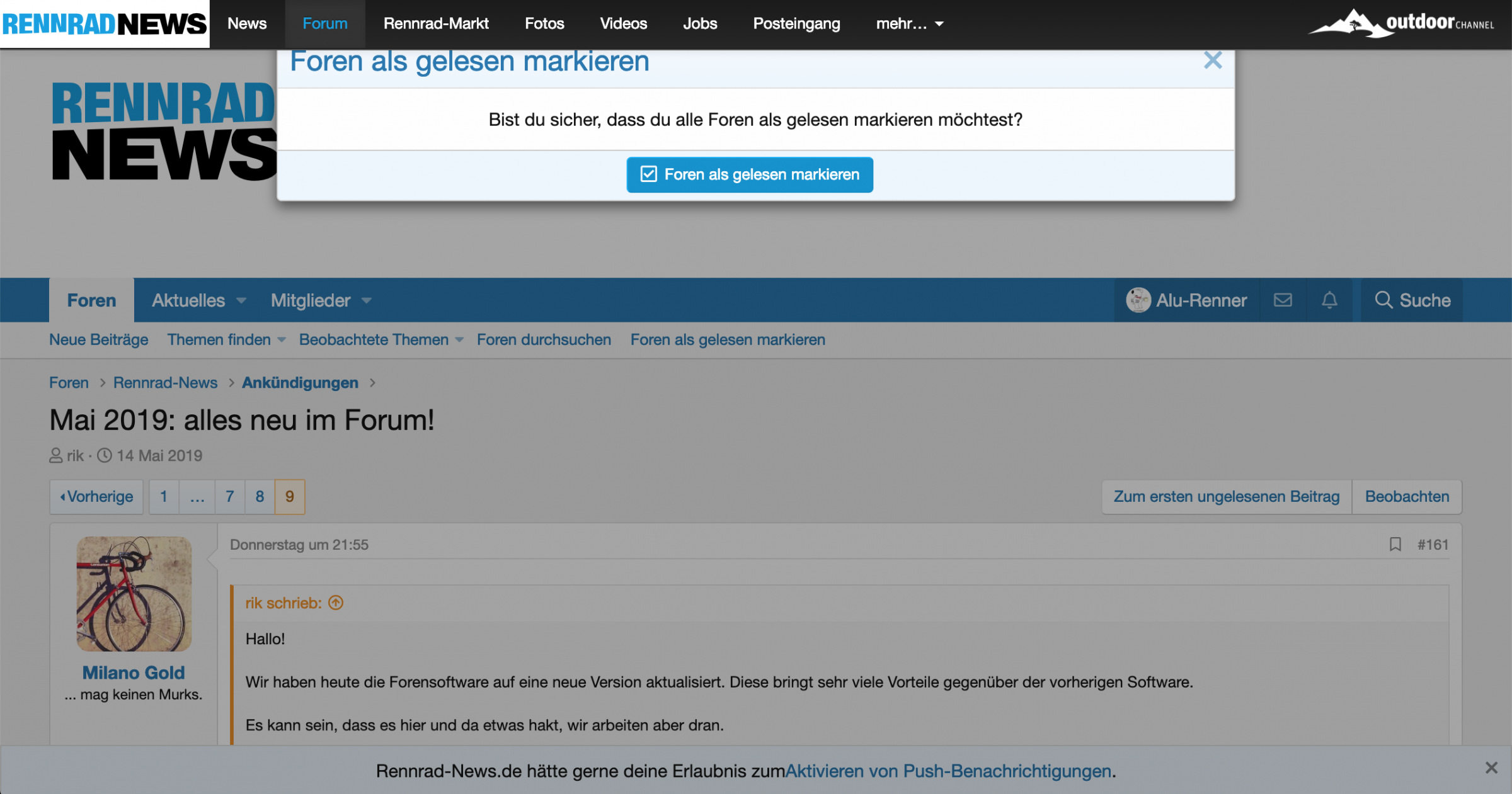
Task: Open the bell notifications icon
Action: (1329, 300)
